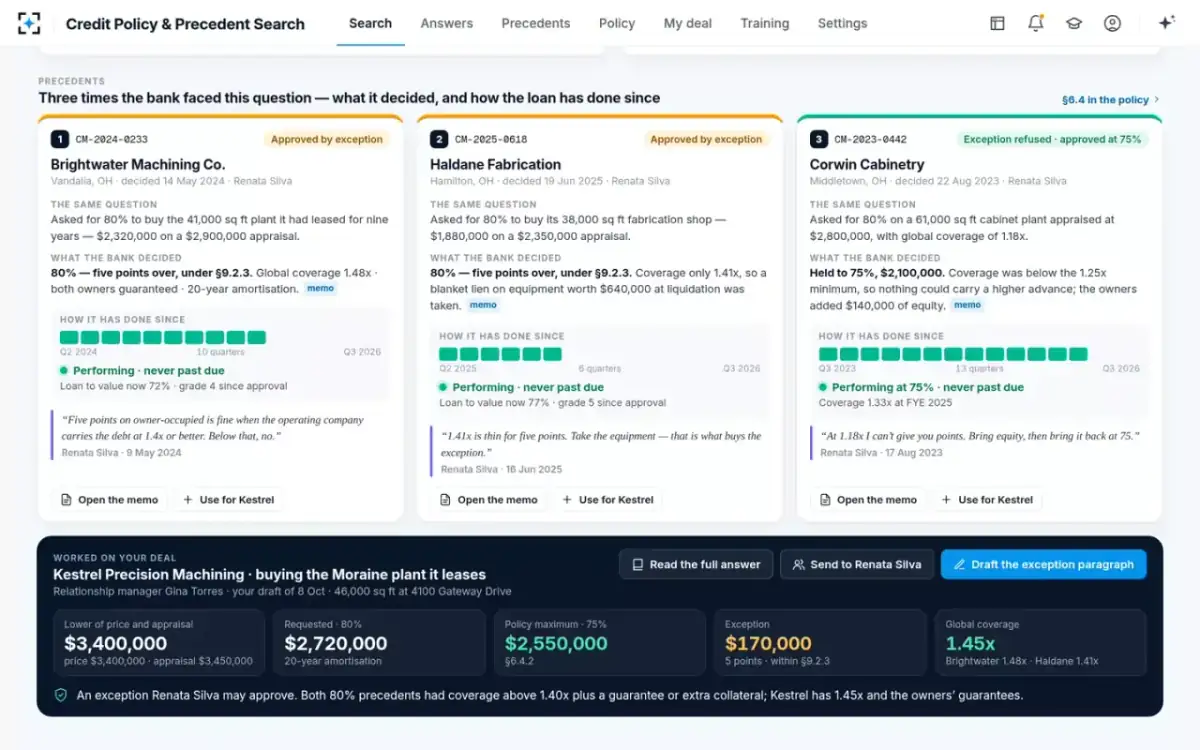Viewport: 1200px width, 750px height.
Task: Click the Brightwater Machining Co. title
Action: click(x=138, y=164)
